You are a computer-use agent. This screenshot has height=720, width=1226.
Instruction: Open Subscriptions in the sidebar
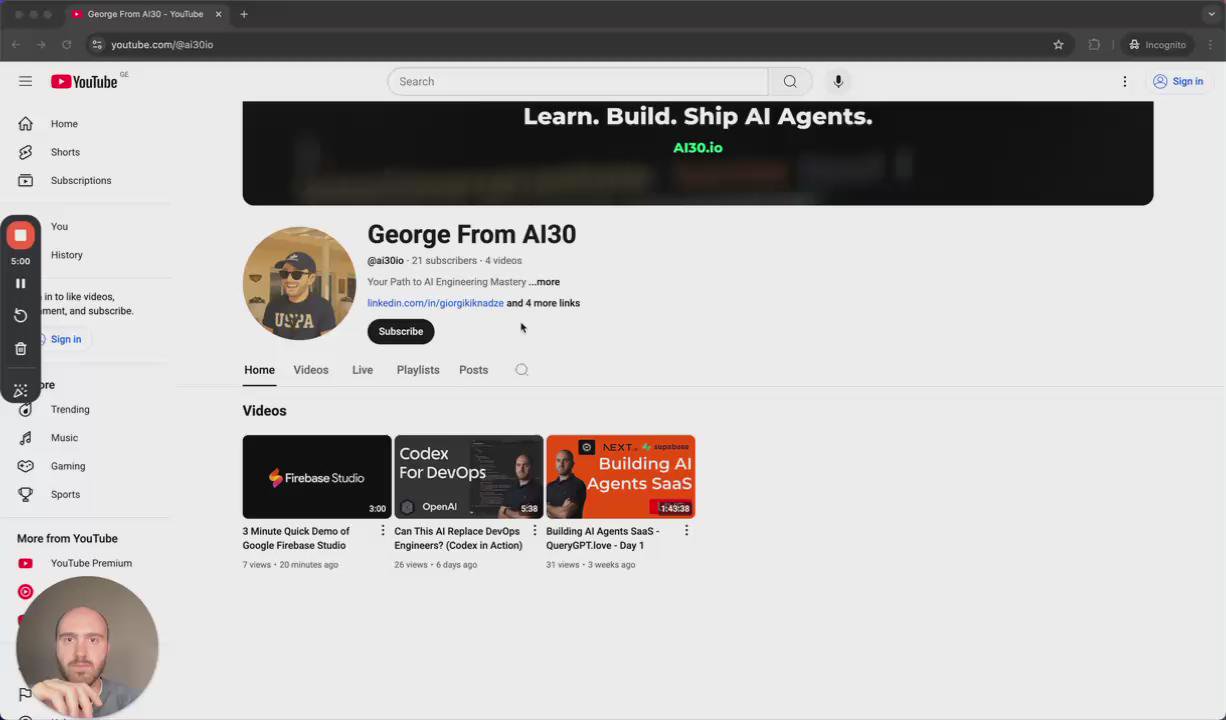pyautogui.click(x=81, y=181)
